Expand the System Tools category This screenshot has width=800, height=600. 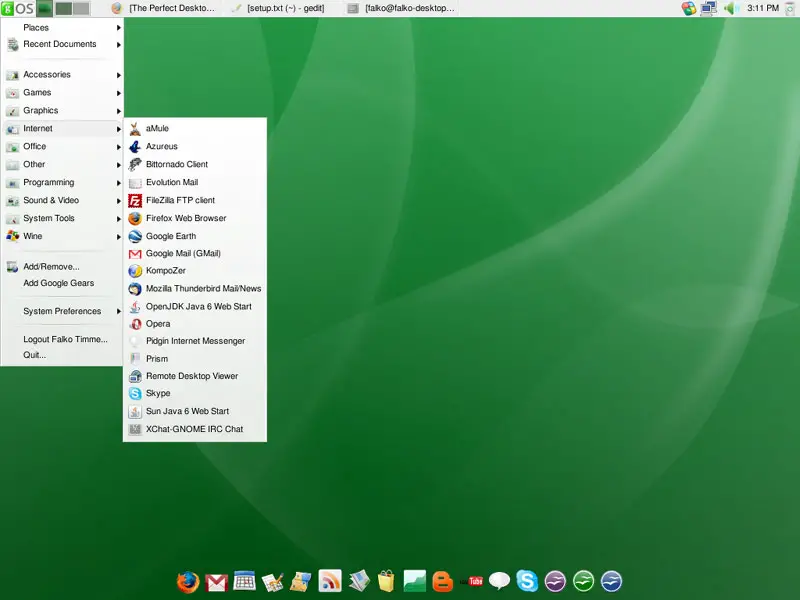point(62,218)
